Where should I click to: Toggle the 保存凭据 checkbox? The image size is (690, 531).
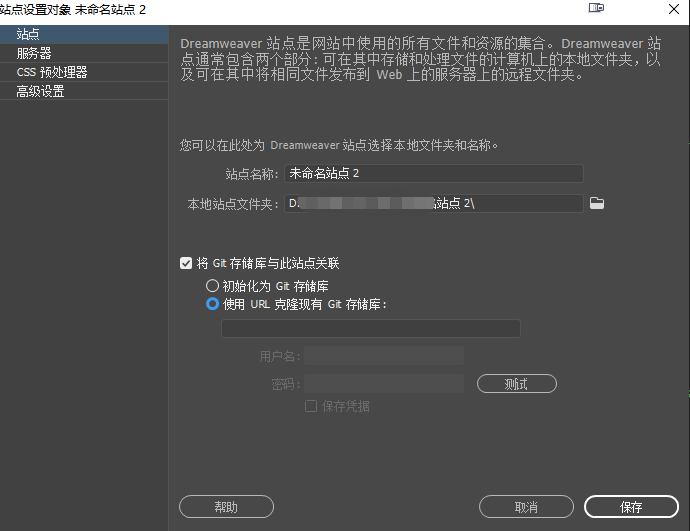click(x=311, y=406)
